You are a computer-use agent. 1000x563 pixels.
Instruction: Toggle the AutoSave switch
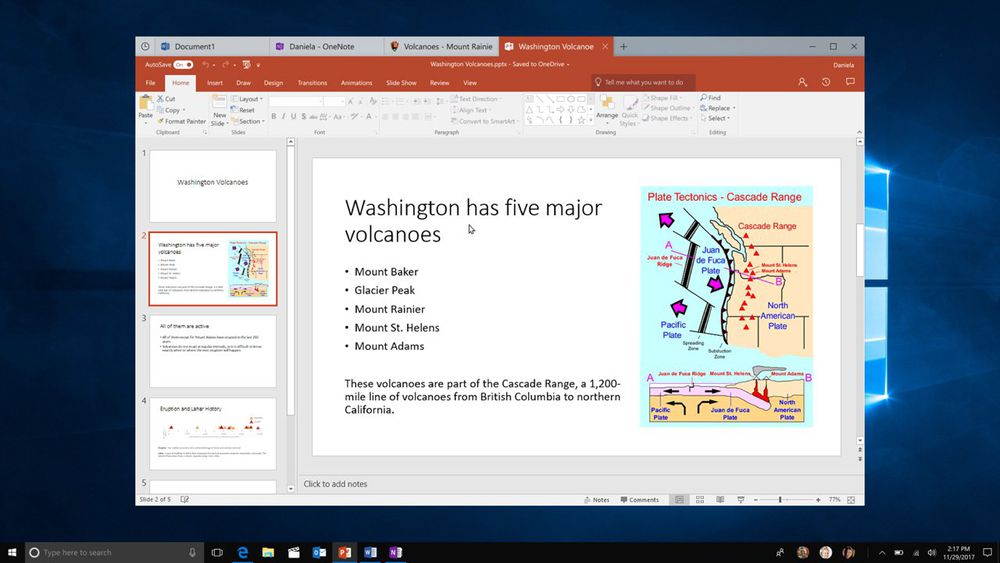click(183, 64)
